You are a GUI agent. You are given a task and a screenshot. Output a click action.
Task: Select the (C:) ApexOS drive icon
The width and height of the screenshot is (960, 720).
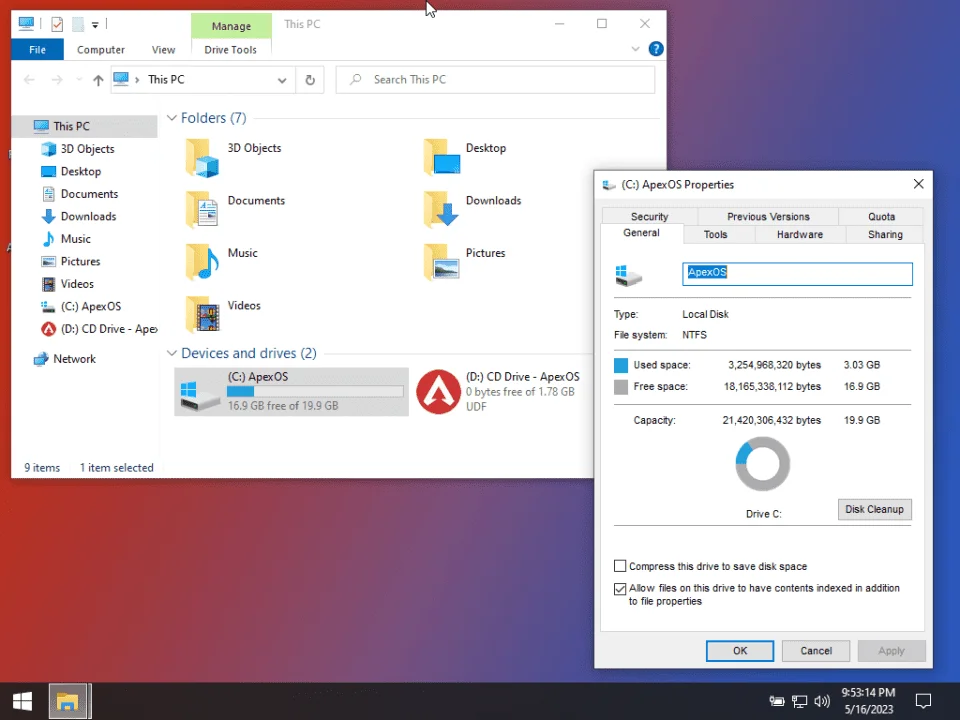point(200,396)
